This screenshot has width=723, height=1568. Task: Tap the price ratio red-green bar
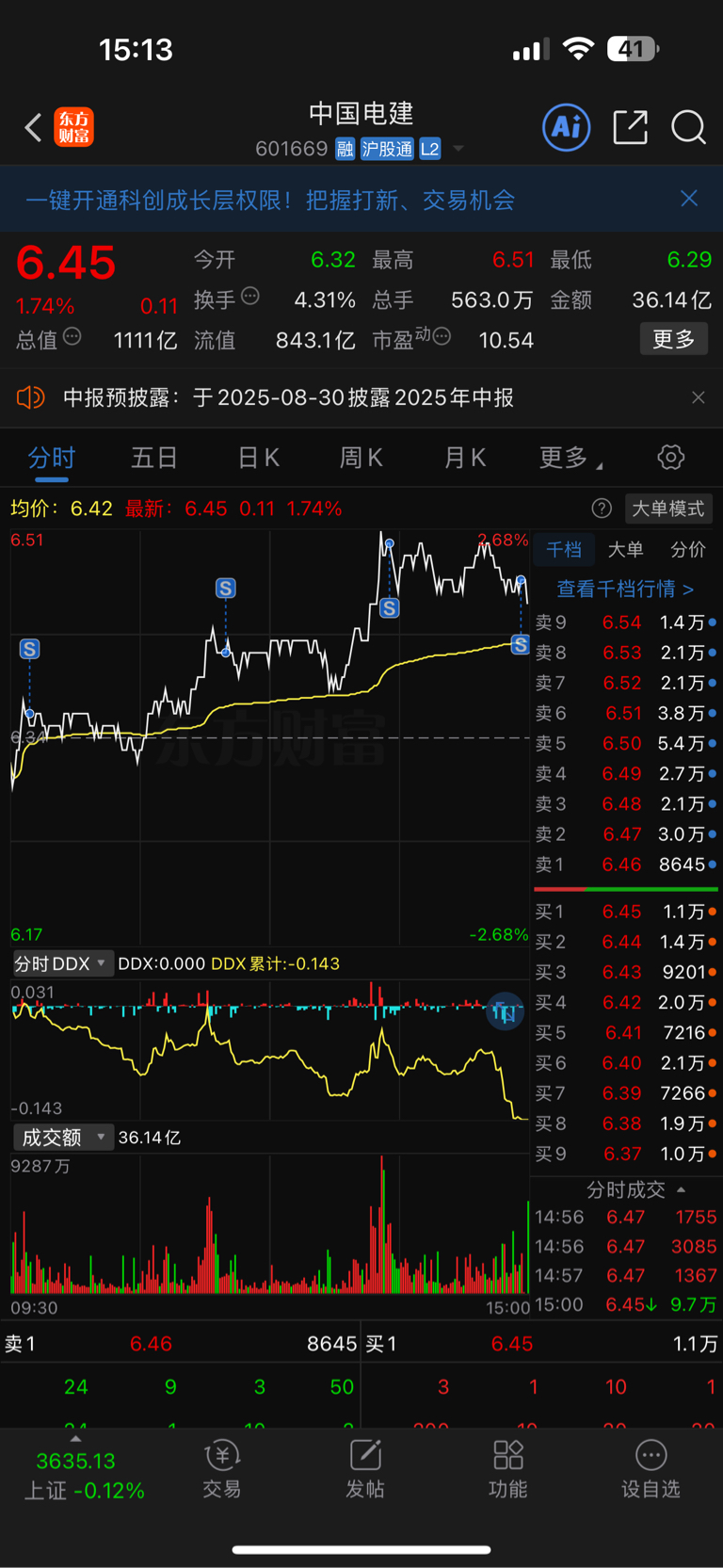[626, 889]
